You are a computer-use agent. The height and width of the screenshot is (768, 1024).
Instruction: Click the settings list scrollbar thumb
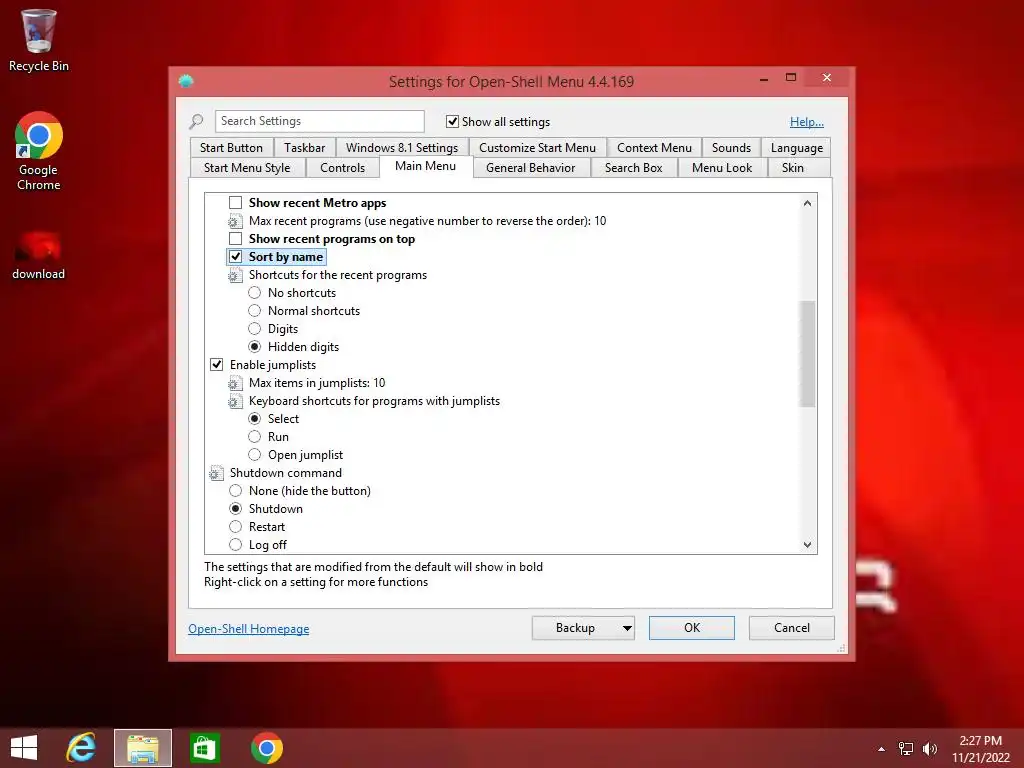[808, 354]
